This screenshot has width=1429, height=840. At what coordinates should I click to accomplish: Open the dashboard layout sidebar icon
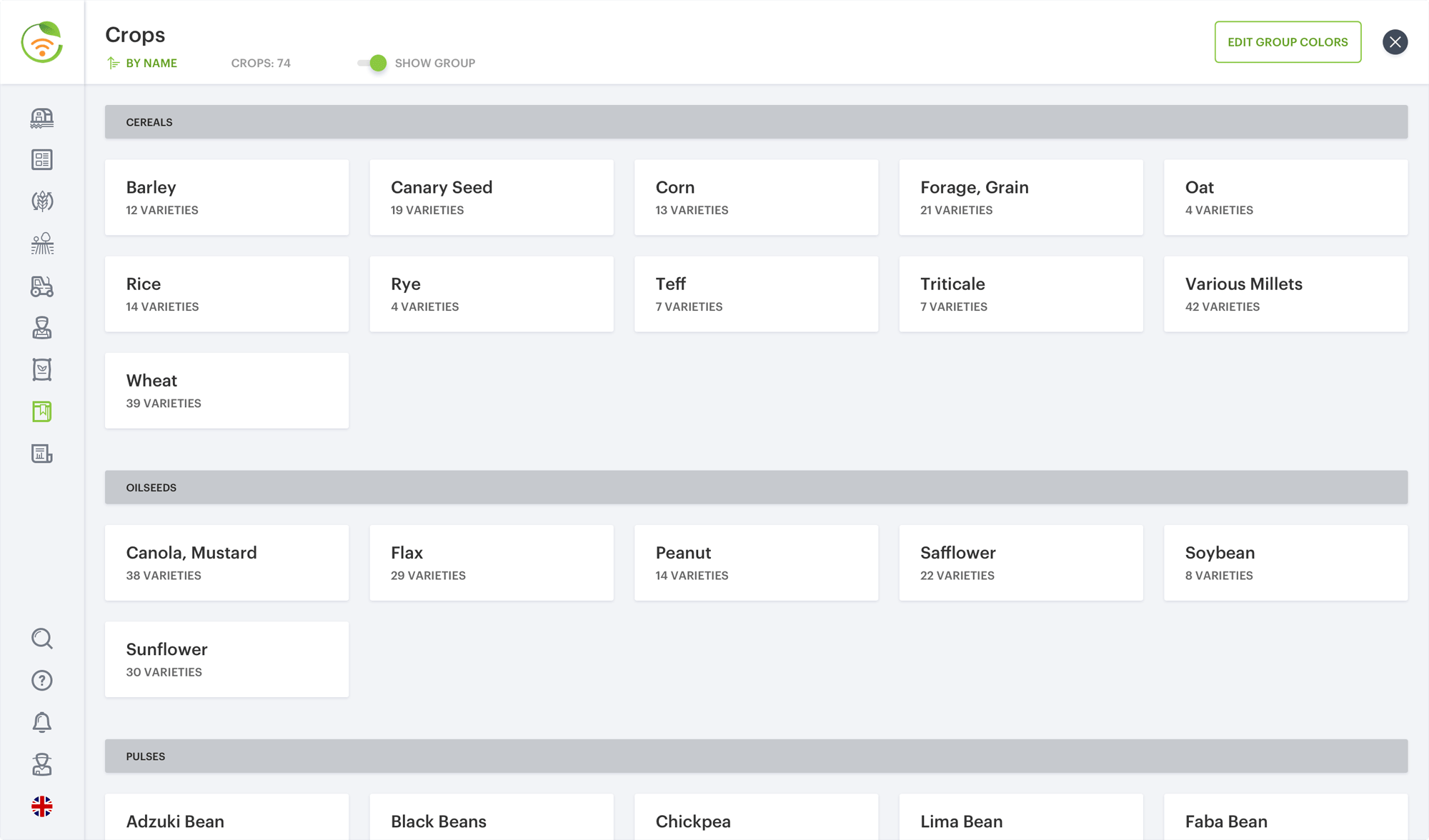42,159
